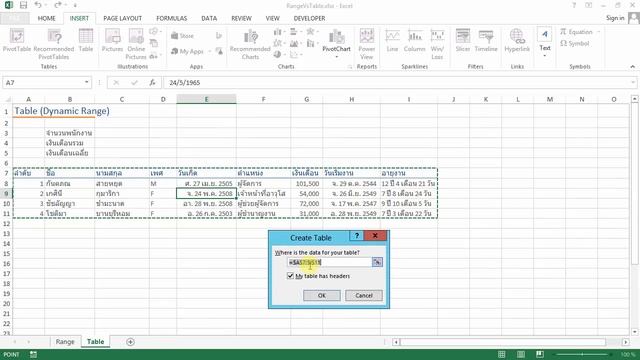Screen dimensions: 640x360
Task: Open My Apps dropdown arrow
Action: (x=209, y=51)
